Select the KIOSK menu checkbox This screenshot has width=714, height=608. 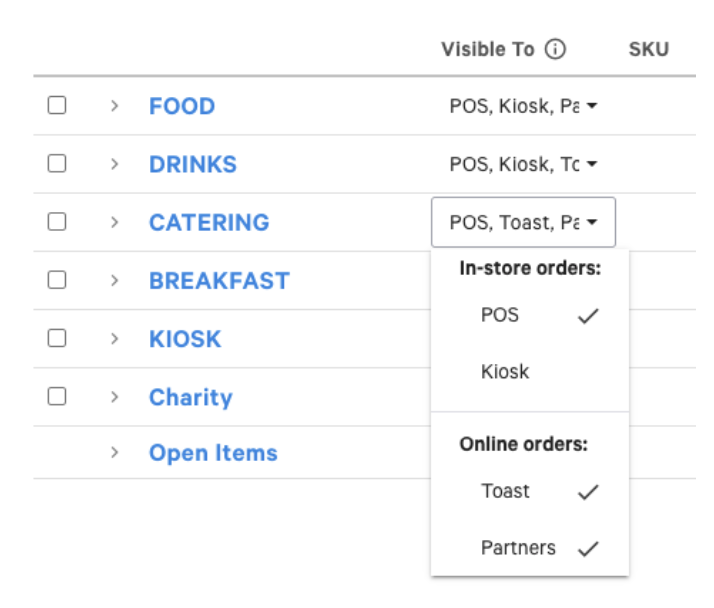click(x=57, y=338)
